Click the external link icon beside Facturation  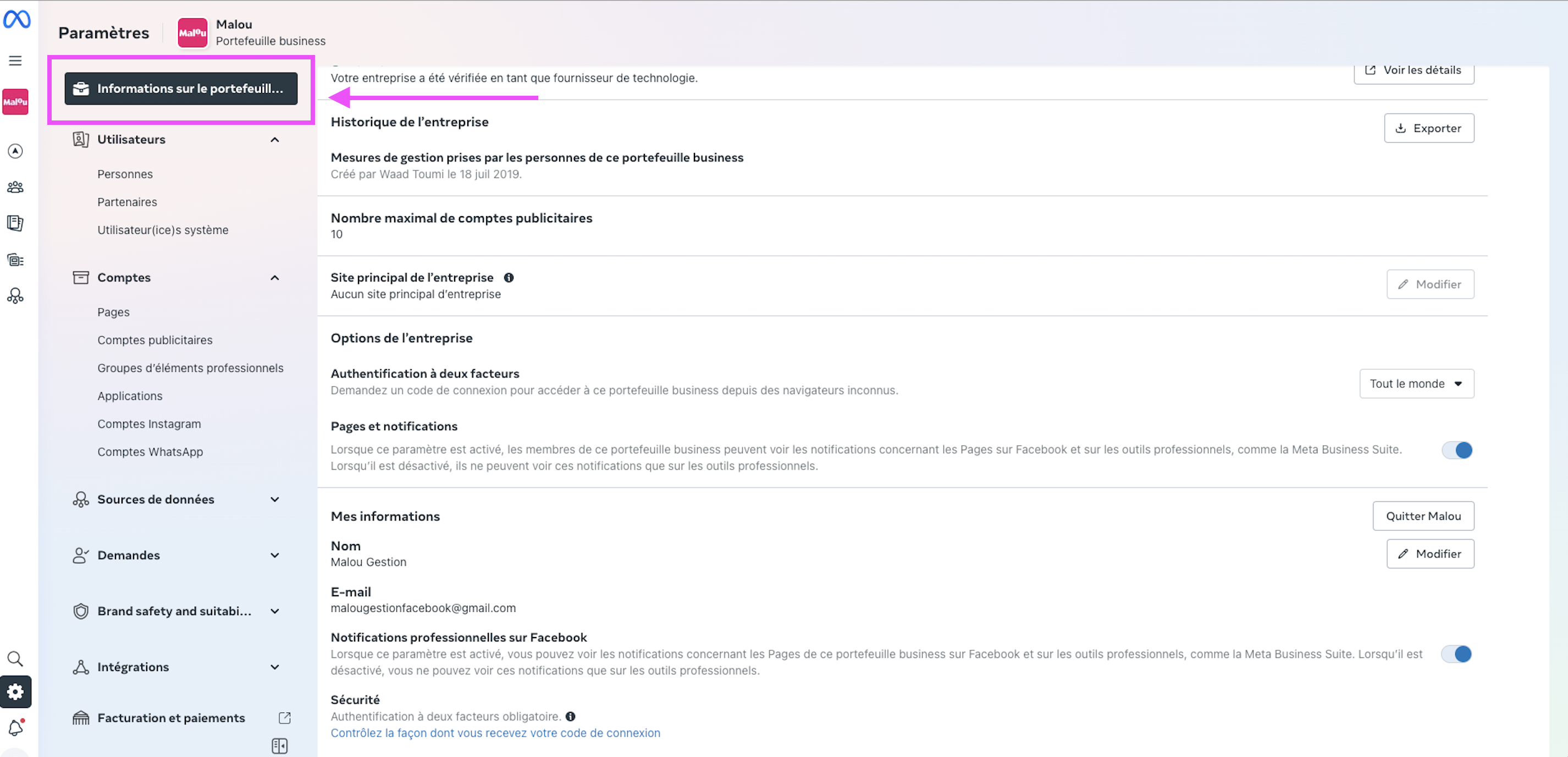pyautogui.click(x=284, y=717)
